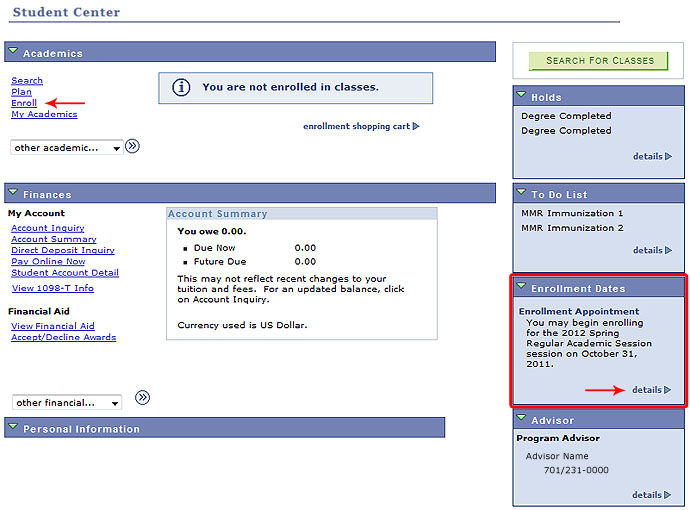
Task: Collapse the Advisor panel triangle
Action: click(x=521, y=419)
